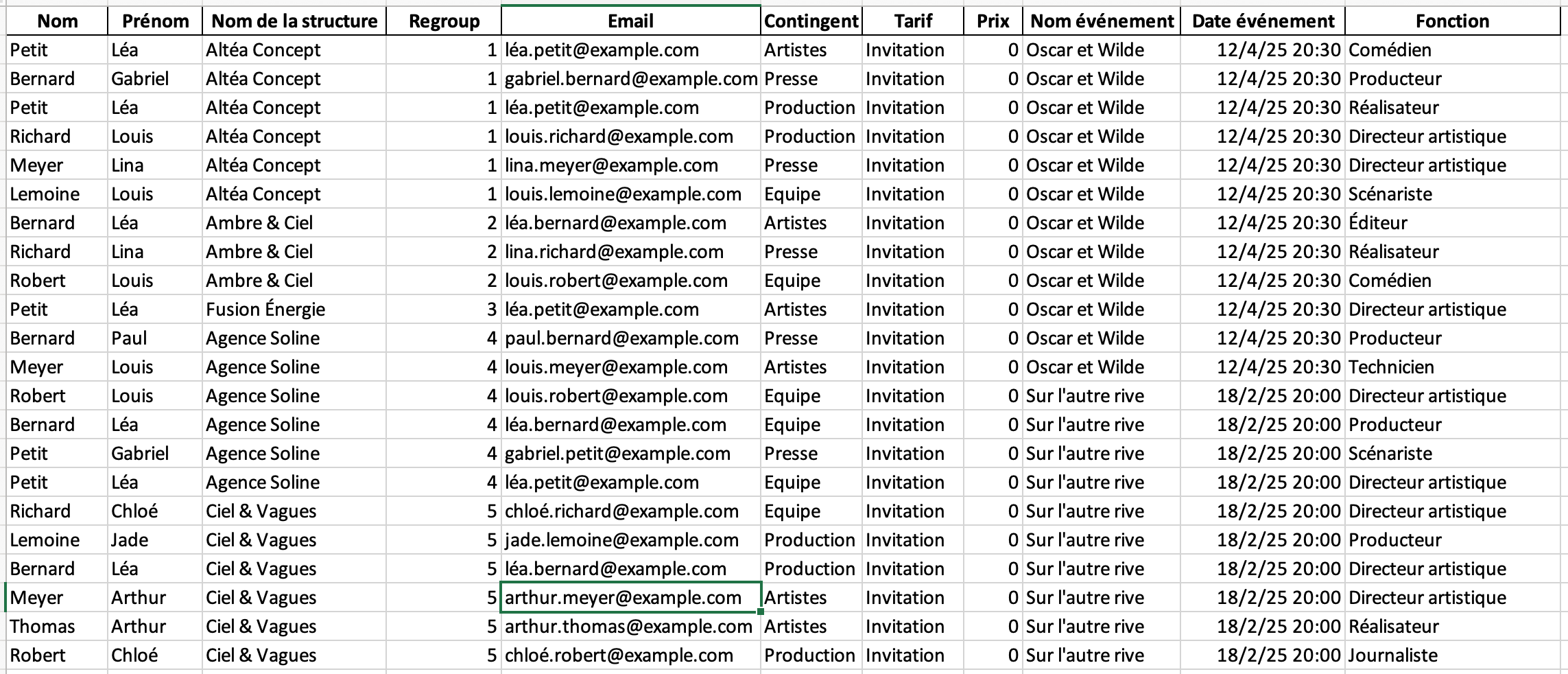Screen dimensions: 1568x674
Task: Click the Date événement header cell
Action: click(1263, 21)
